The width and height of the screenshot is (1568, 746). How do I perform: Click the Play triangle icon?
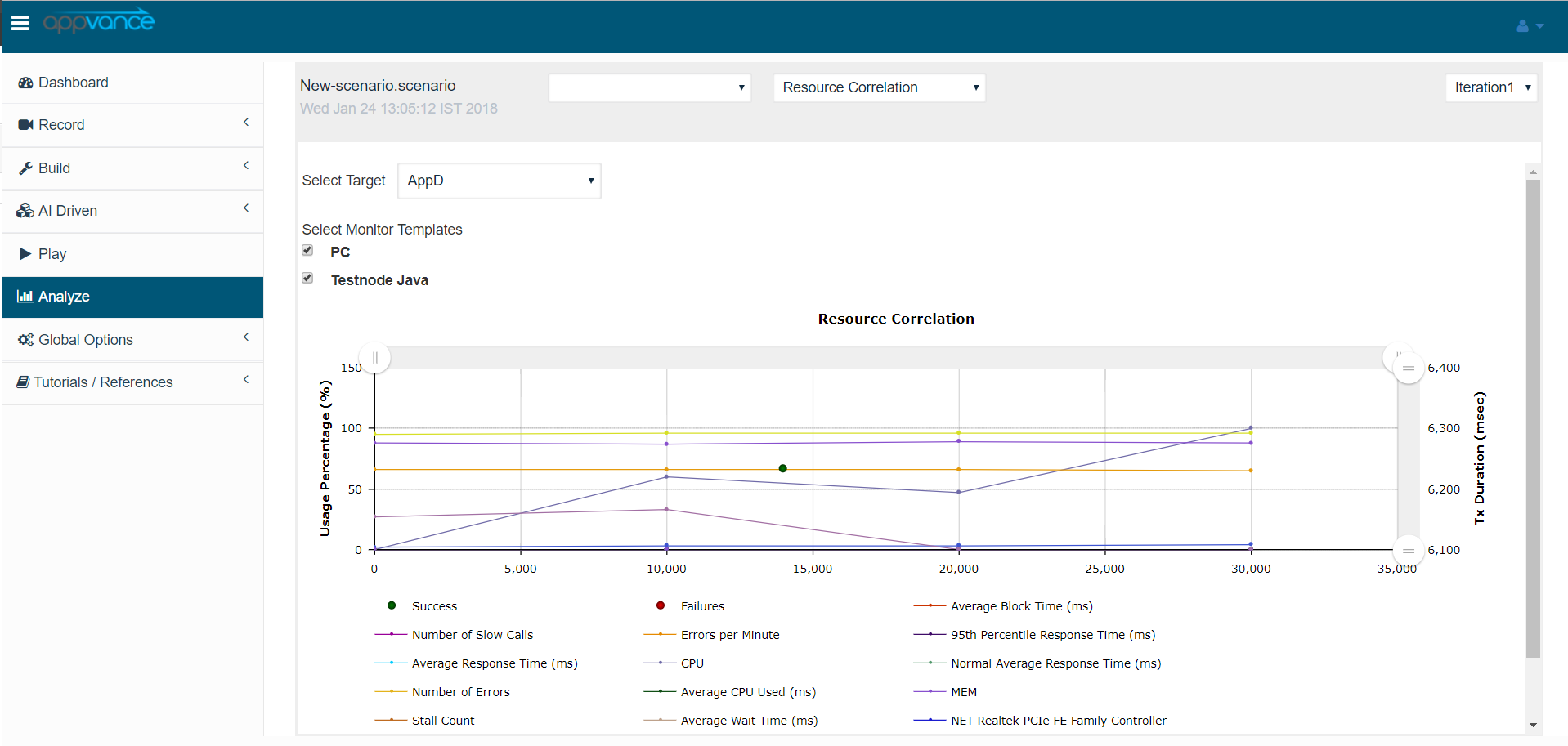25,254
